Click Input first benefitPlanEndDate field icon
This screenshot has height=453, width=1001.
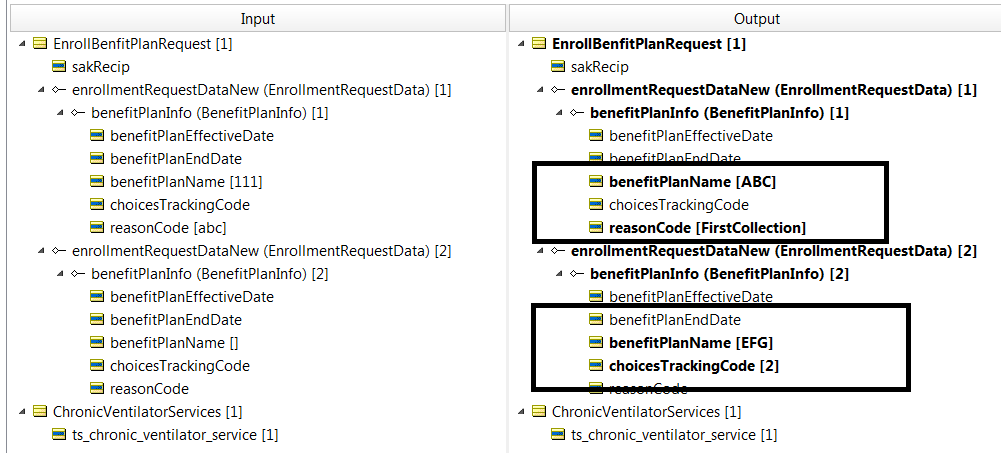(97, 159)
